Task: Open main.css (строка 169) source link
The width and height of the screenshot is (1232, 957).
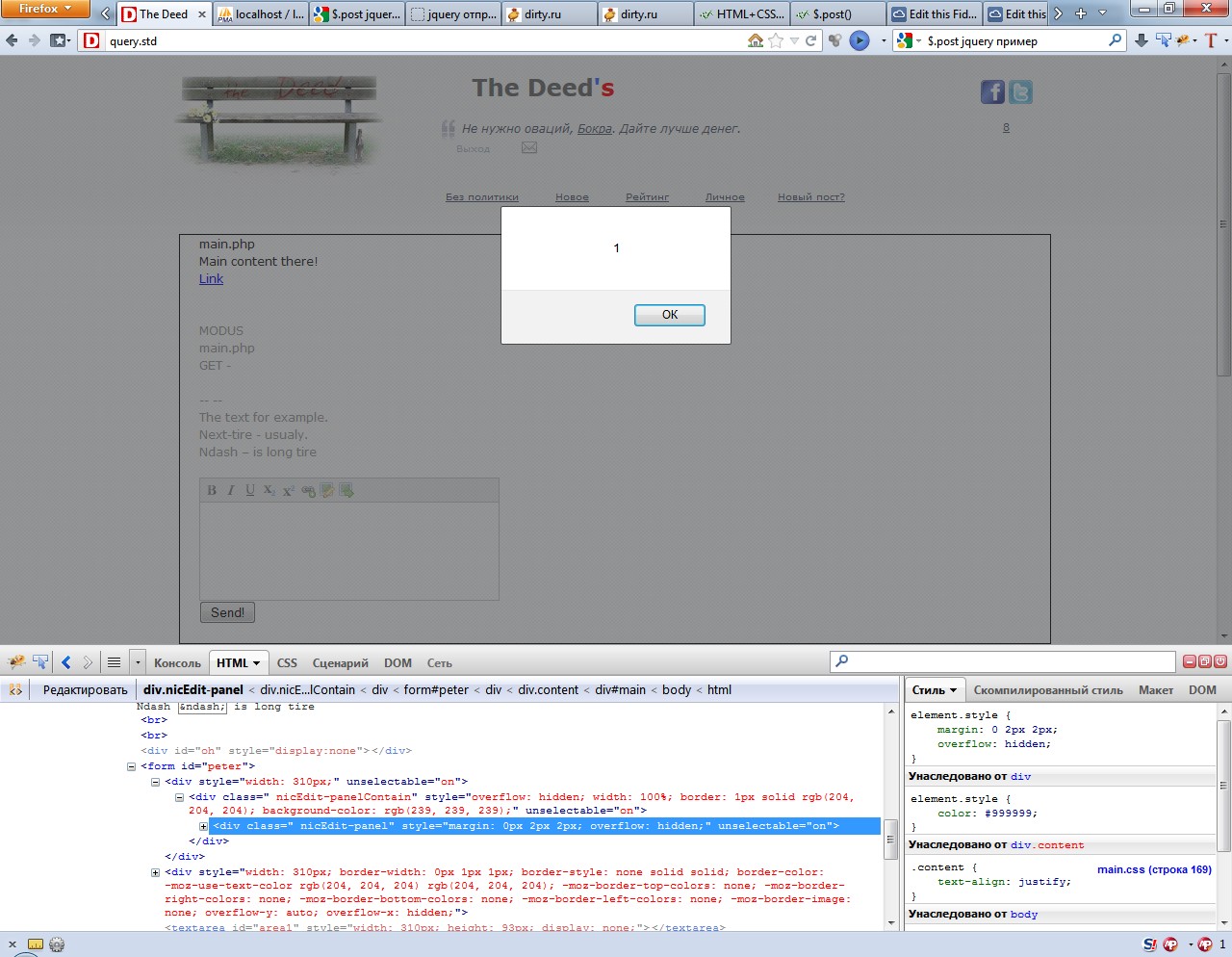Action: click(1154, 869)
